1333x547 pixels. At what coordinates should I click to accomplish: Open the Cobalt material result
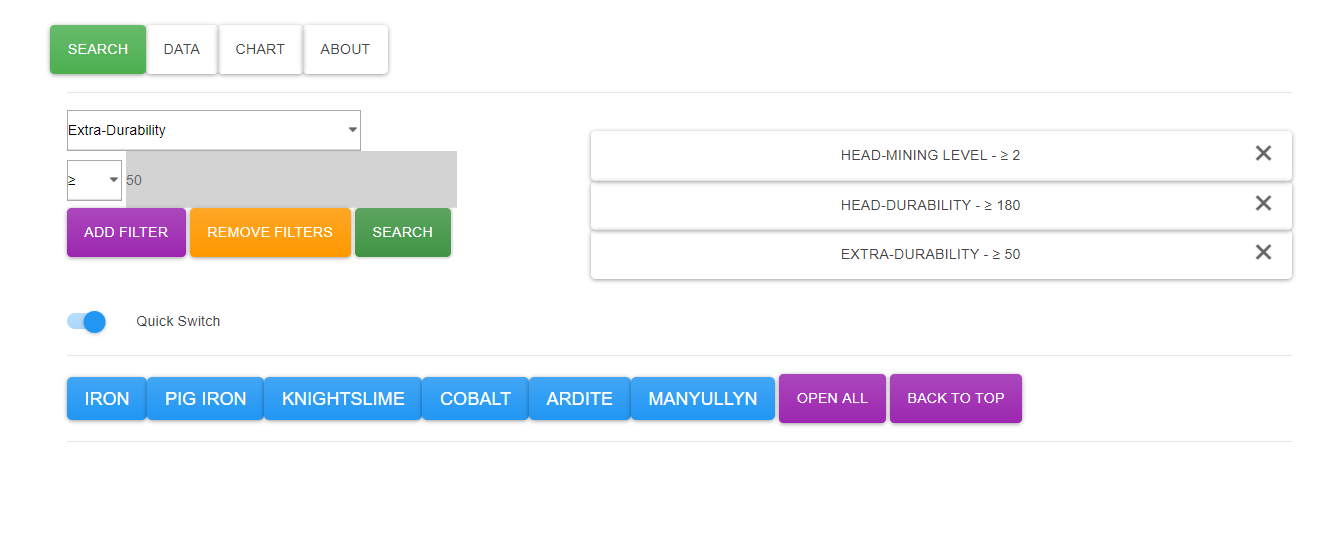pyautogui.click(x=475, y=399)
